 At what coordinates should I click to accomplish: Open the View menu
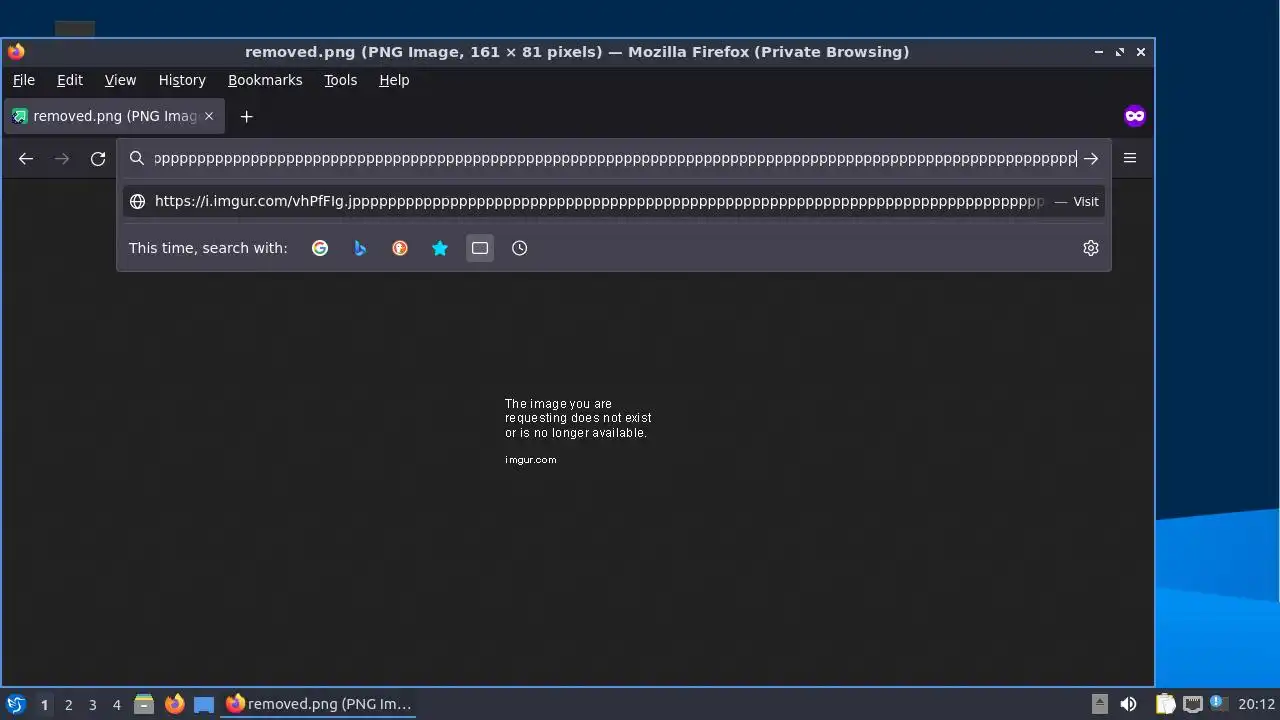[120, 80]
